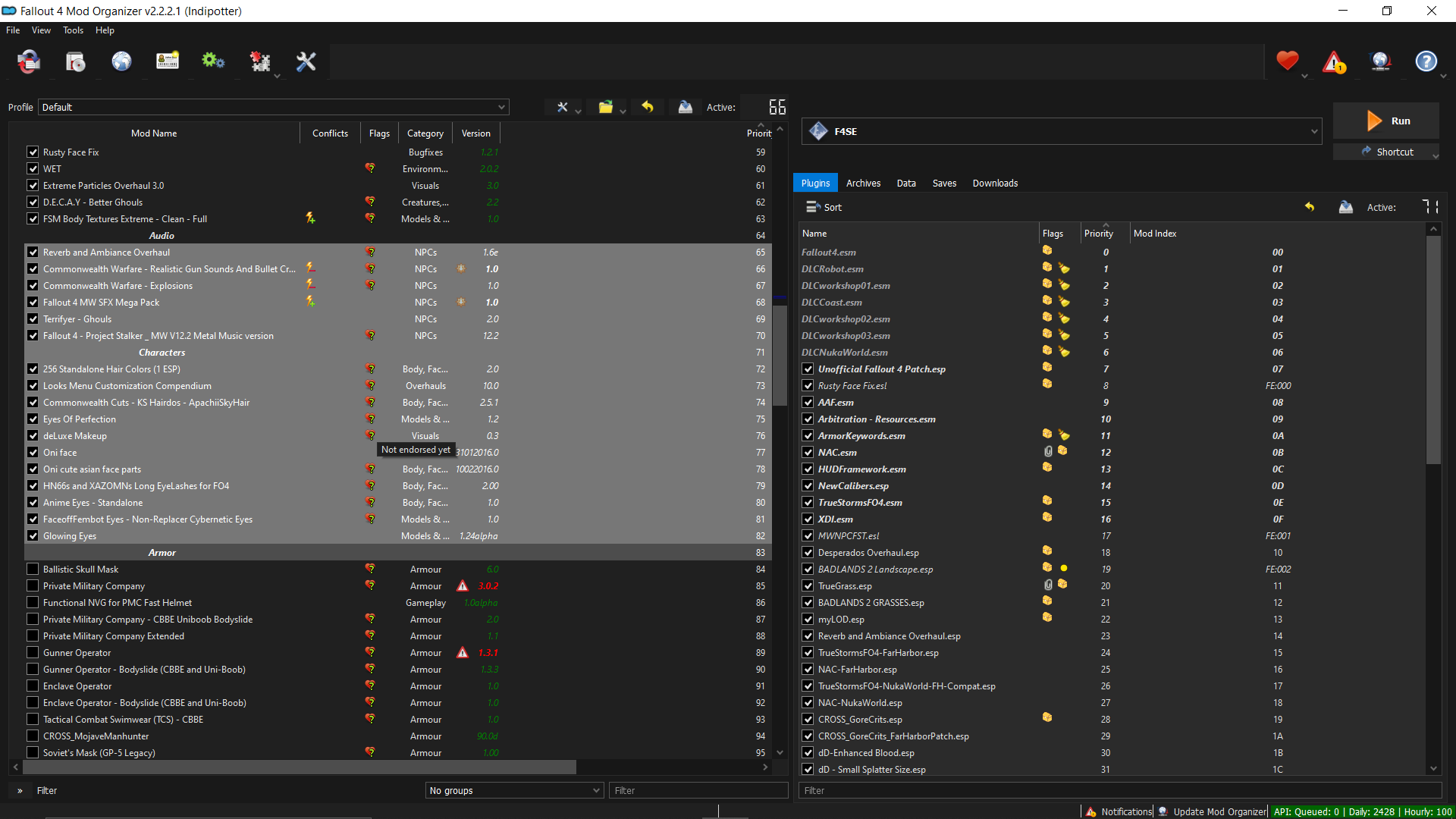This screenshot has height=819, width=1456.
Task: Click the install mod from archive icon
Action: [x=75, y=61]
